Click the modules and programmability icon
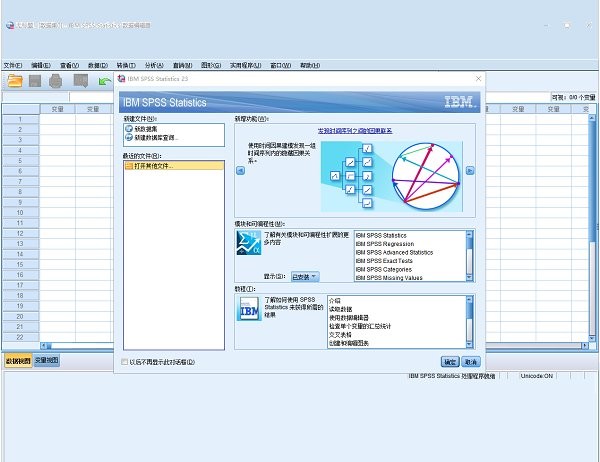This screenshot has height=462, width=600. click(248, 244)
